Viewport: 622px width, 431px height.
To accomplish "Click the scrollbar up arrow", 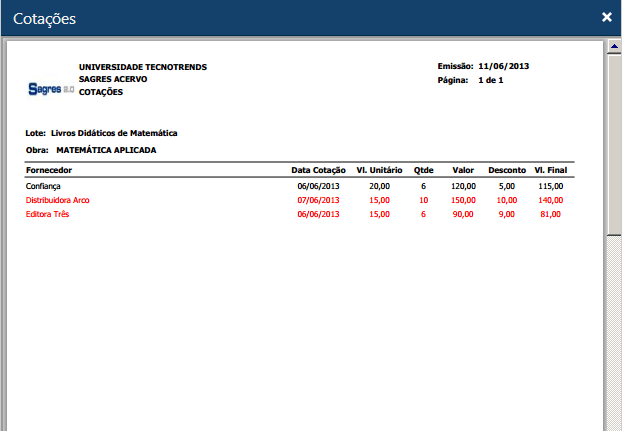I will point(614,47).
